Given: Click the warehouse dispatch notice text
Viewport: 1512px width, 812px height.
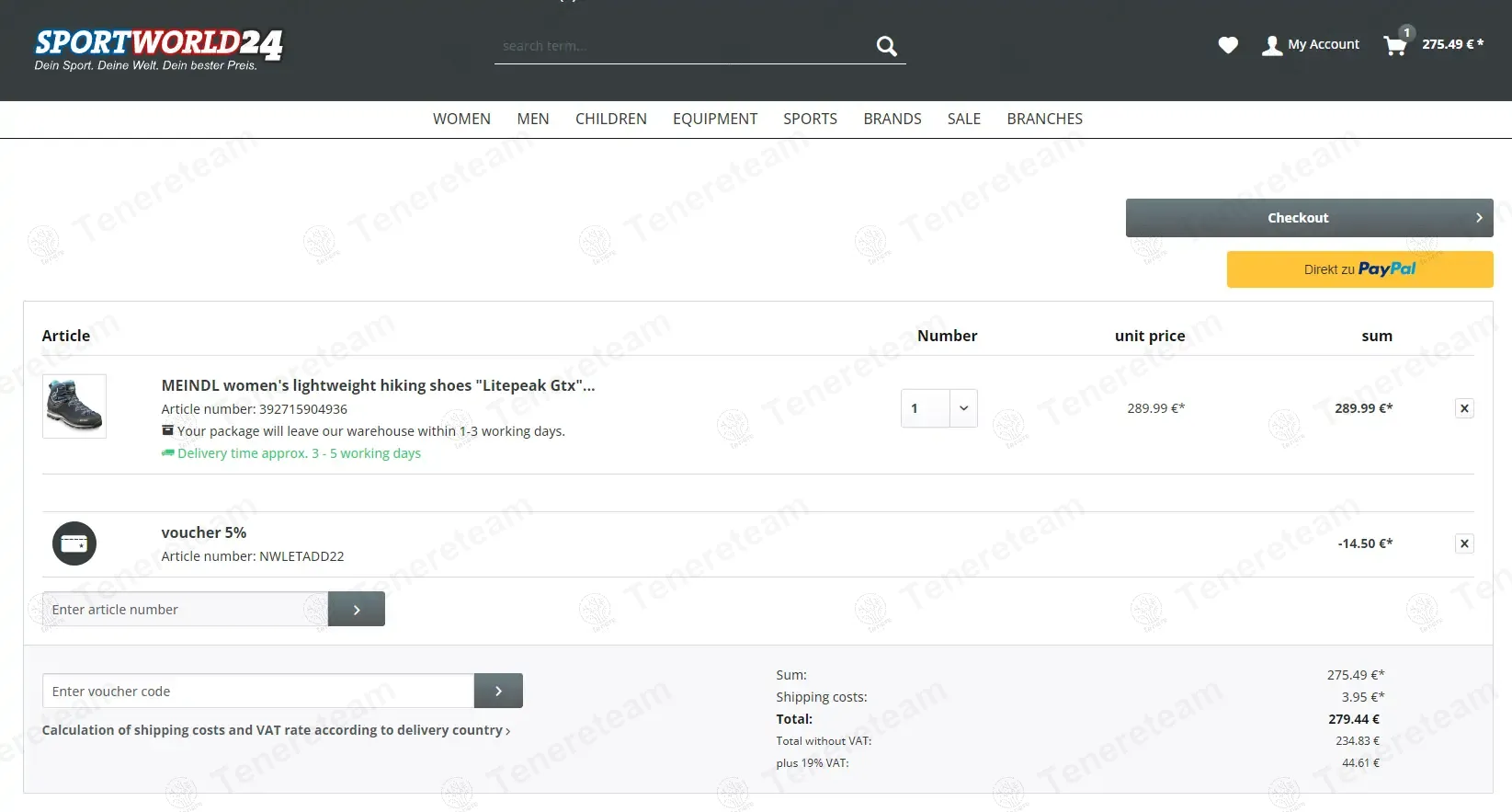Looking at the screenshot, I should [x=371, y=431].
